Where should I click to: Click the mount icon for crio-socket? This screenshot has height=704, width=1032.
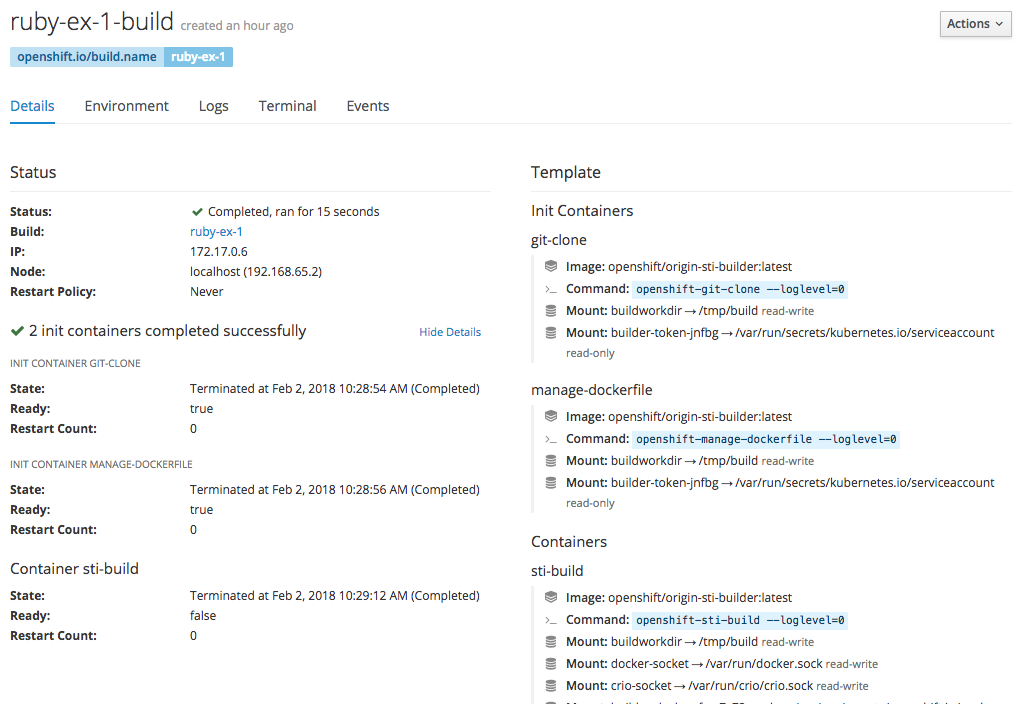[551, 685]
